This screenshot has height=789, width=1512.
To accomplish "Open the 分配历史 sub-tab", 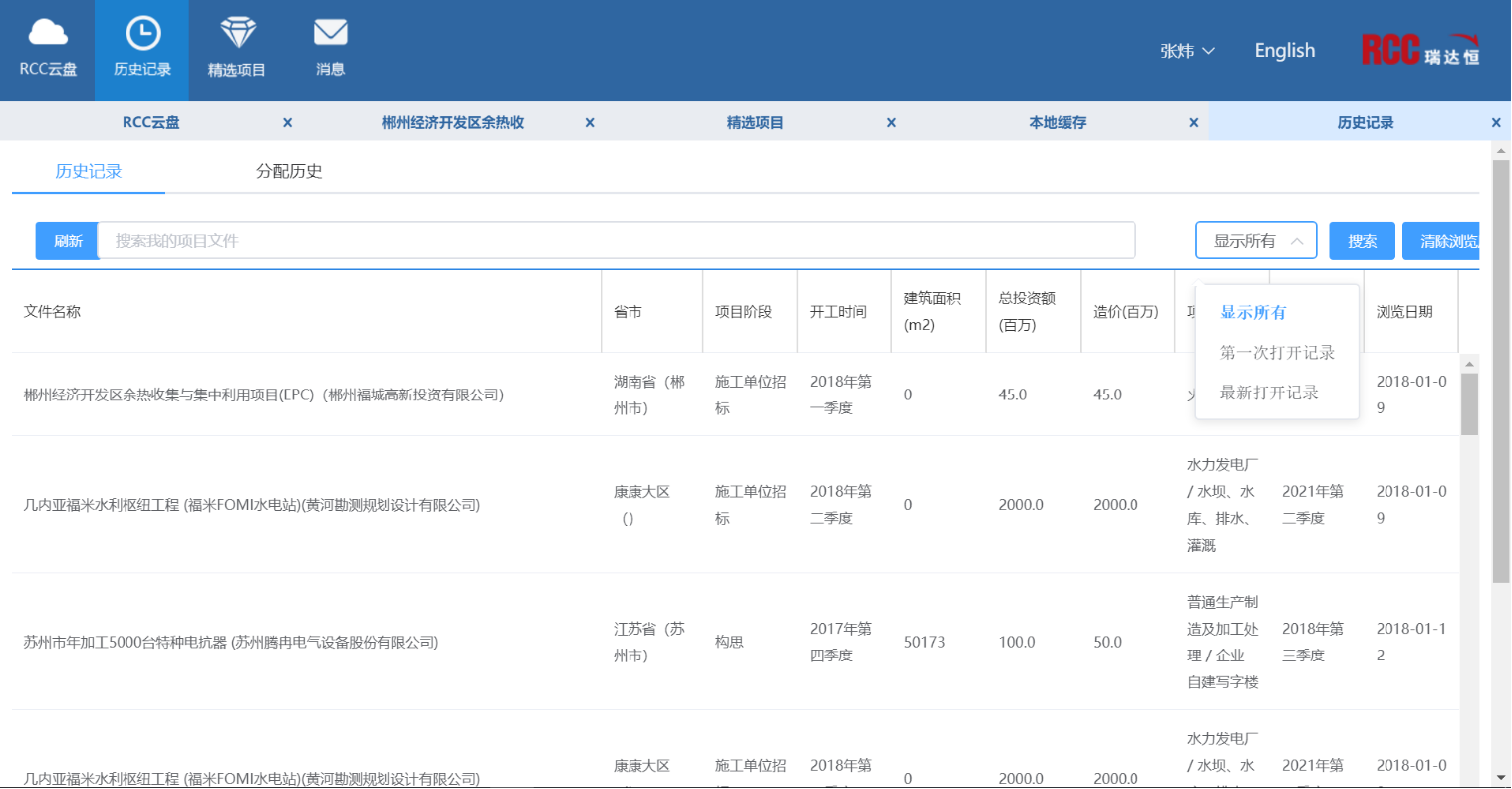I will 289,171.
